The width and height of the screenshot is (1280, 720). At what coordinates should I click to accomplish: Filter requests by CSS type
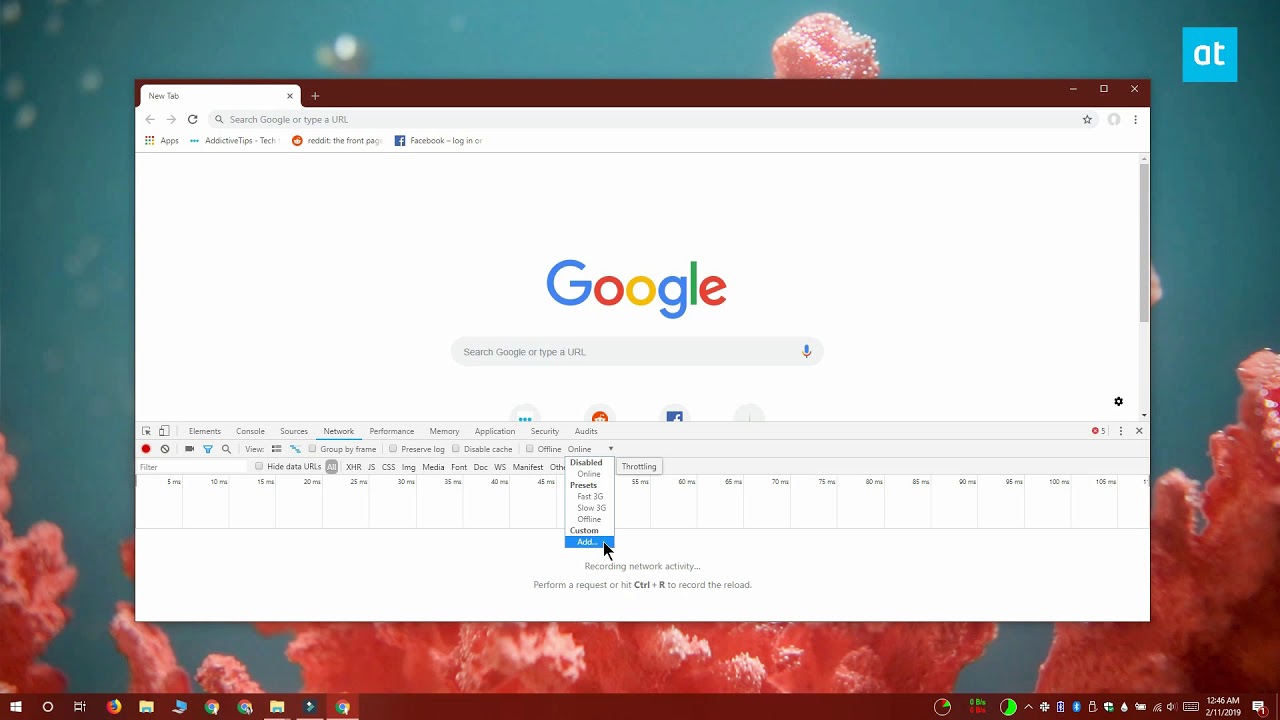[x=389, y=467]
